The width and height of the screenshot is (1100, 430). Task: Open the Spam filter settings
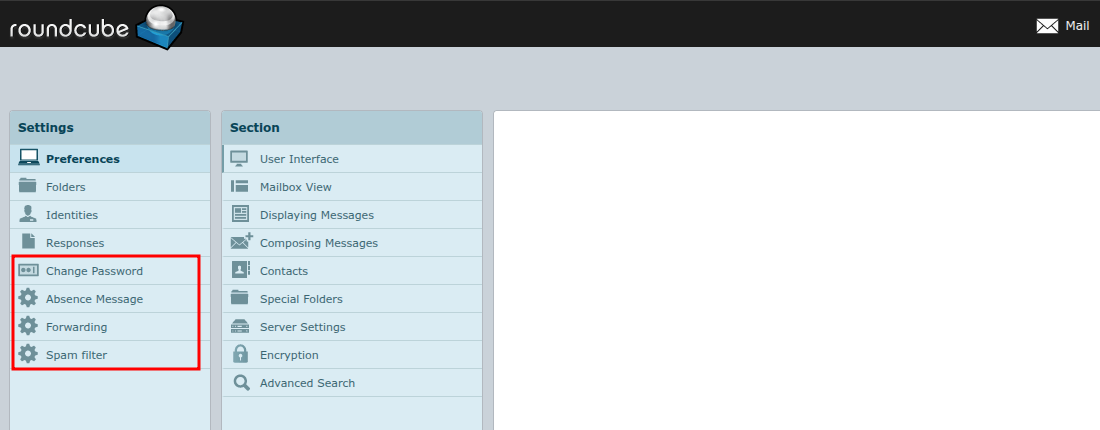76,355
